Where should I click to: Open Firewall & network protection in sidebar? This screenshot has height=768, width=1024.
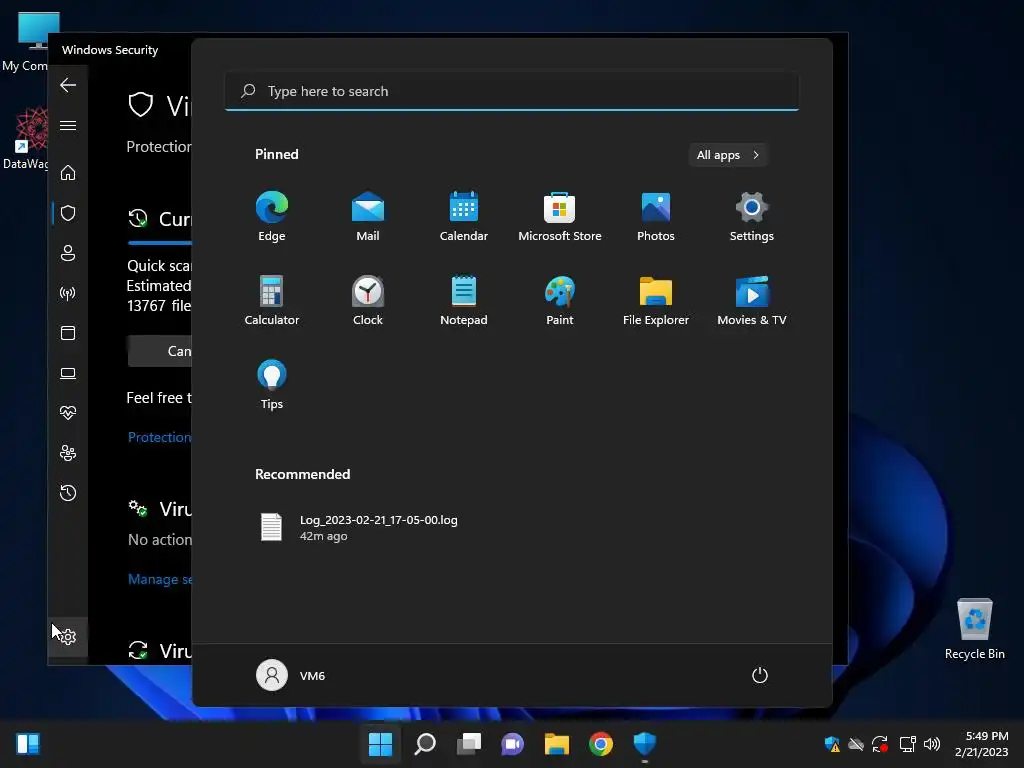pyautogui.click(x=68, y=293)
